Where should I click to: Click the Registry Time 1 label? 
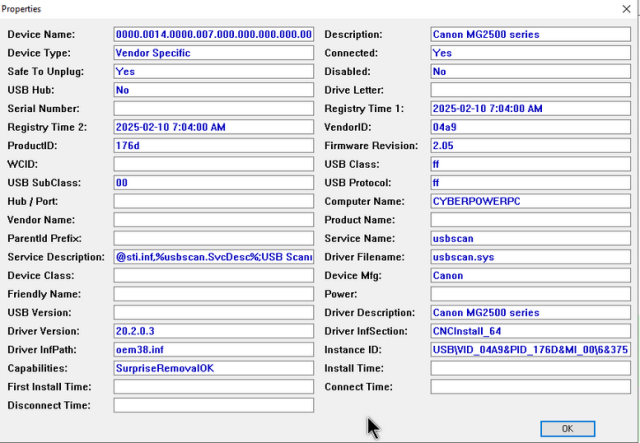pos(364,109)
